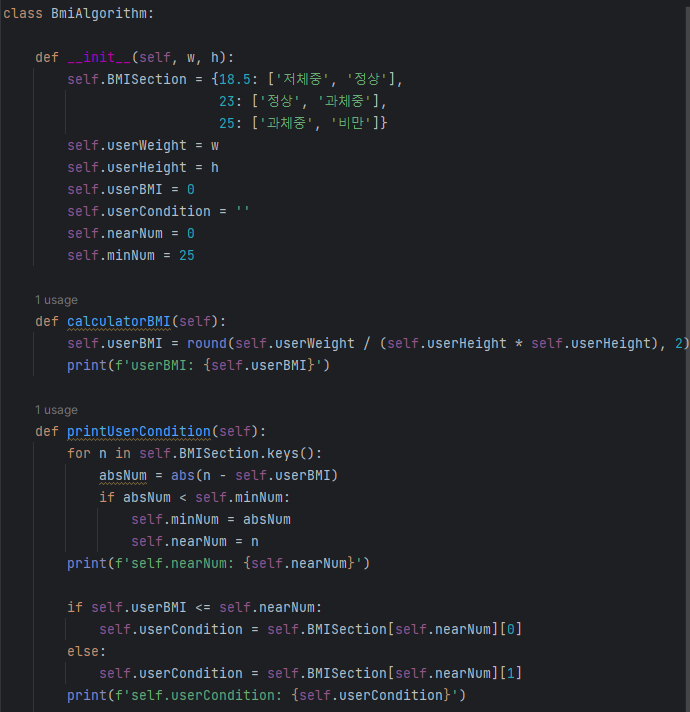Click 'if absNum < self.minNum' line
Image resolution: width=690 pixels, height=712 pixels.
point(194,497)
